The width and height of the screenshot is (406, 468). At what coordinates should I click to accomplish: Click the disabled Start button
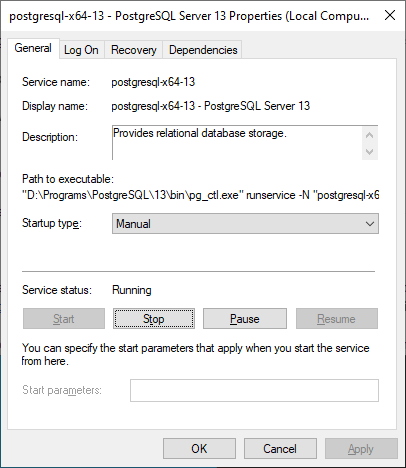point(64,319)
